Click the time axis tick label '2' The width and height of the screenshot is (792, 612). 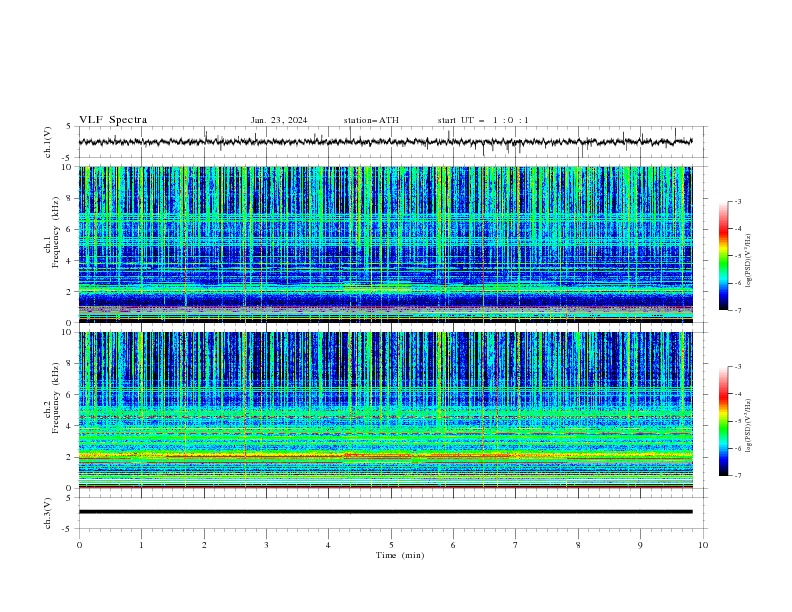[x=204, y=545]
